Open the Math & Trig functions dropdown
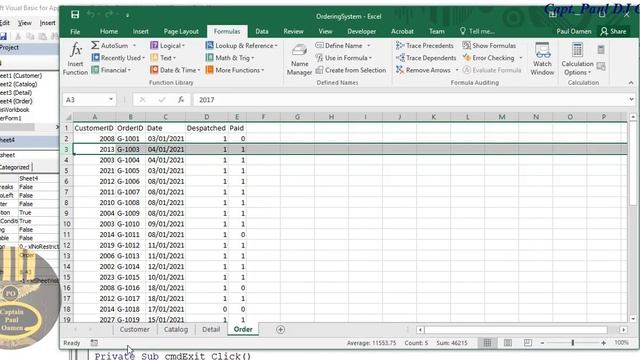640x360 pixels. [x=229, y=58]
